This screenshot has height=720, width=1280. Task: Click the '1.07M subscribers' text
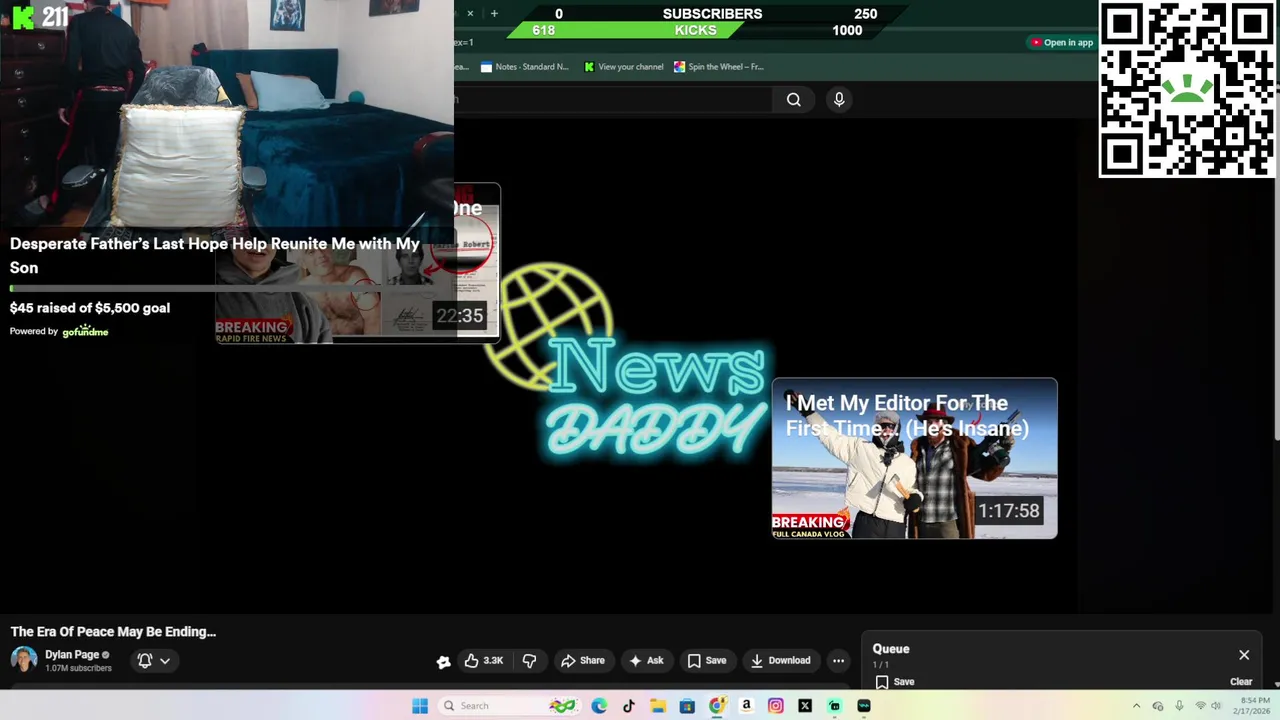coord(78,668)
